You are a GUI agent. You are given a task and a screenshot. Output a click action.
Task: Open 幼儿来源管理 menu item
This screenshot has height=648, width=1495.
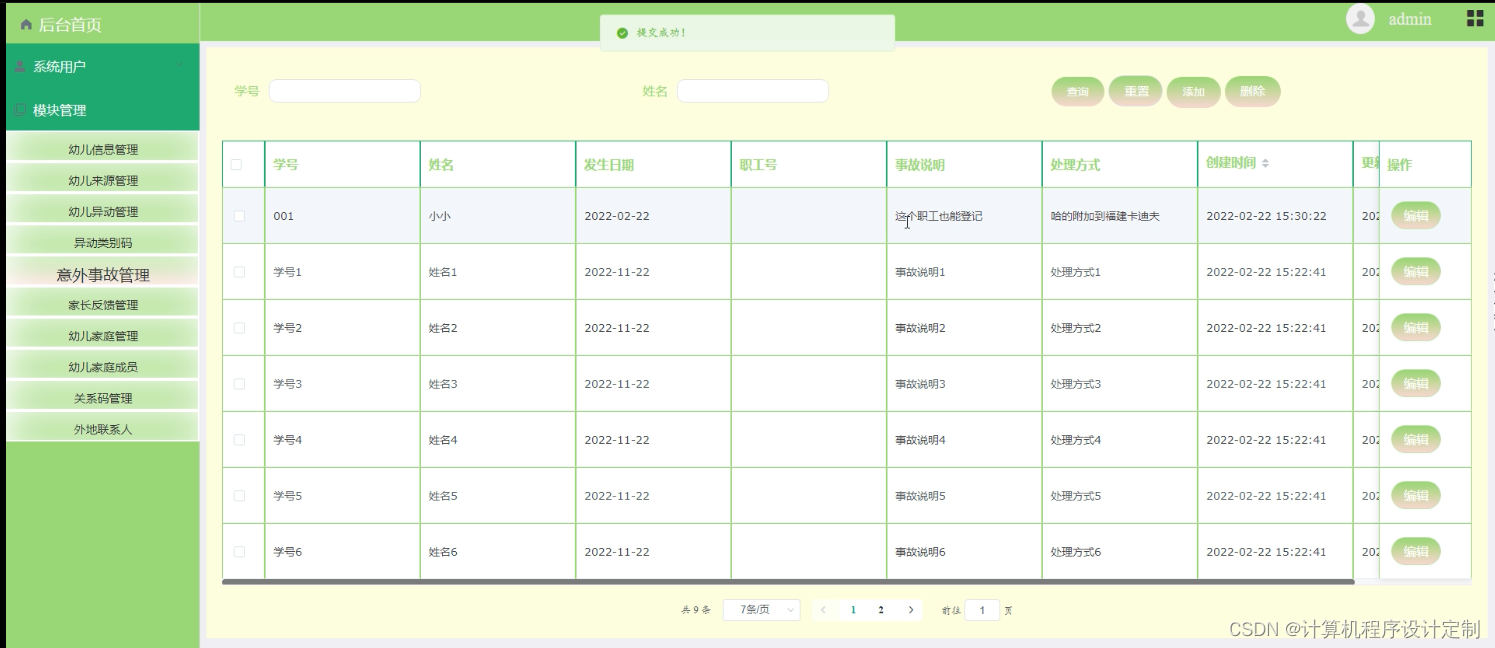(102, 181)
